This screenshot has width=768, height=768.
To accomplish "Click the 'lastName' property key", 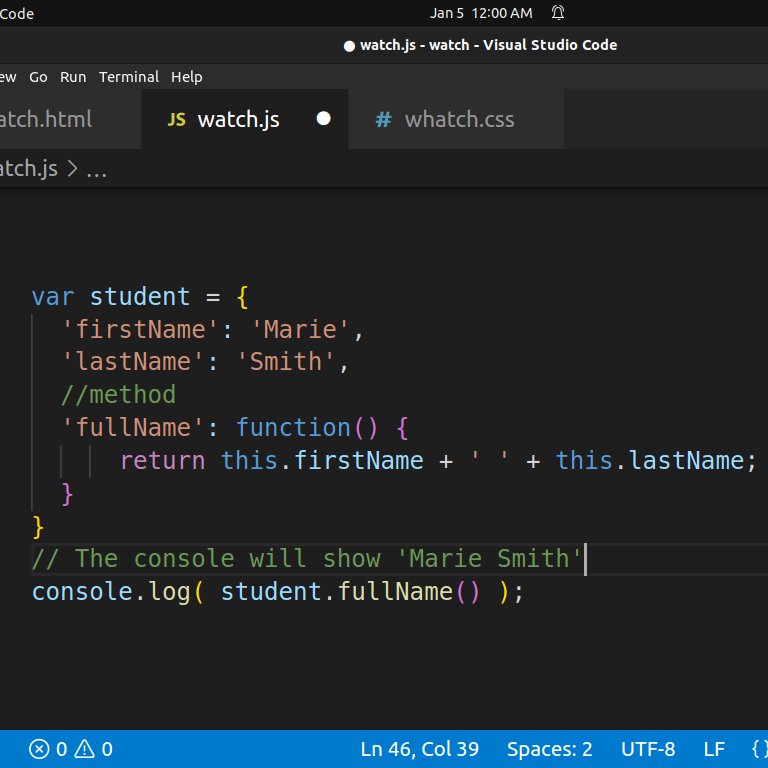I will (x=133, y=362).
